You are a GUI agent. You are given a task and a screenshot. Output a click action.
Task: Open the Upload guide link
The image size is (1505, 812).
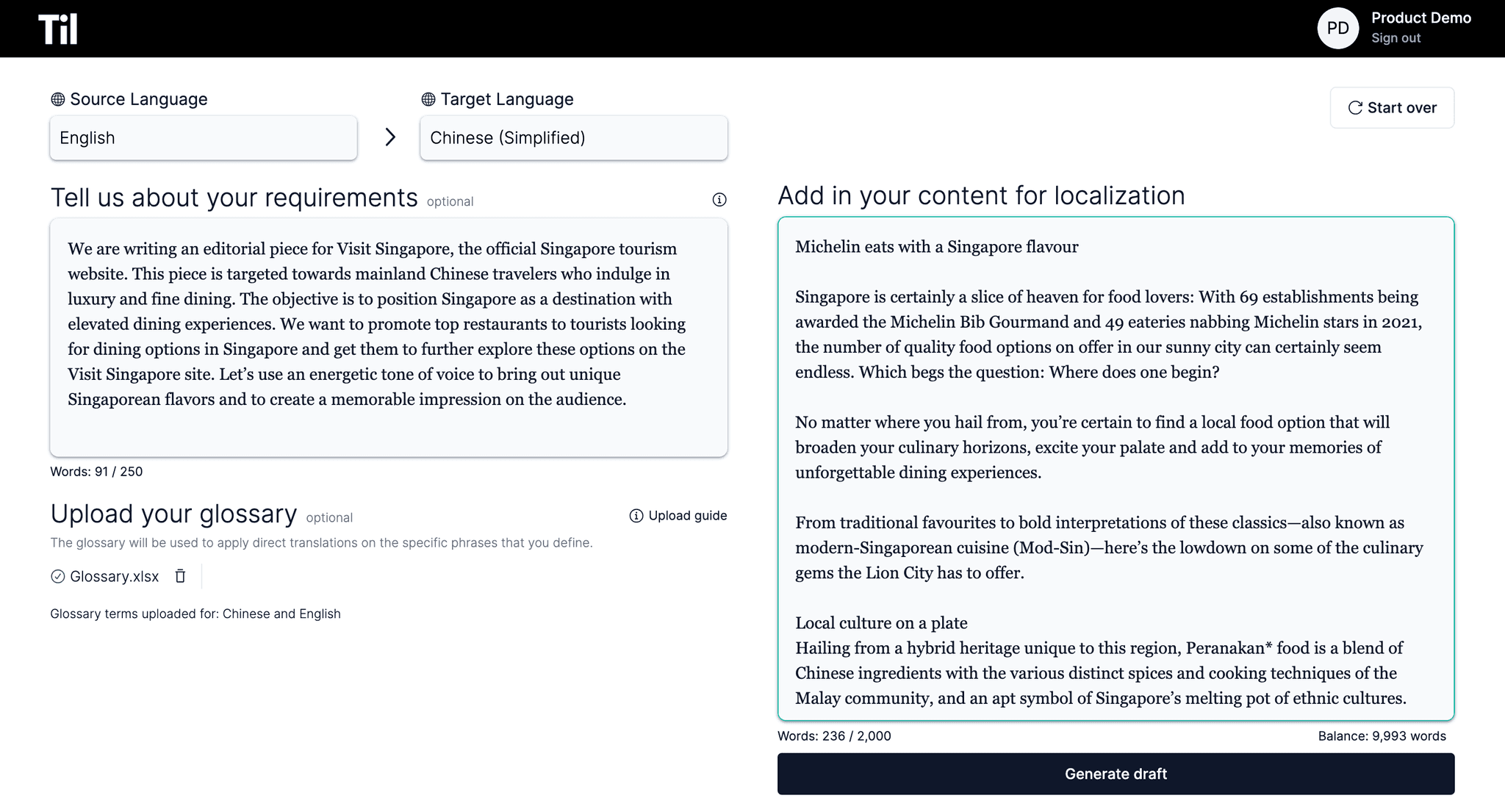(x=687, y=516)
